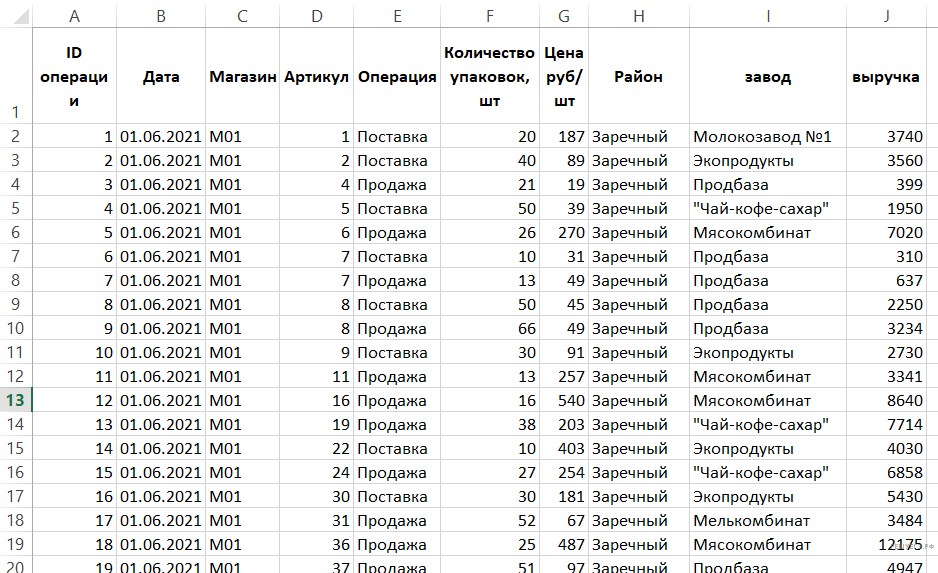Click the "Количество упаковок, шт" header cell
938x573 pixels.
(x=489, y=77)
